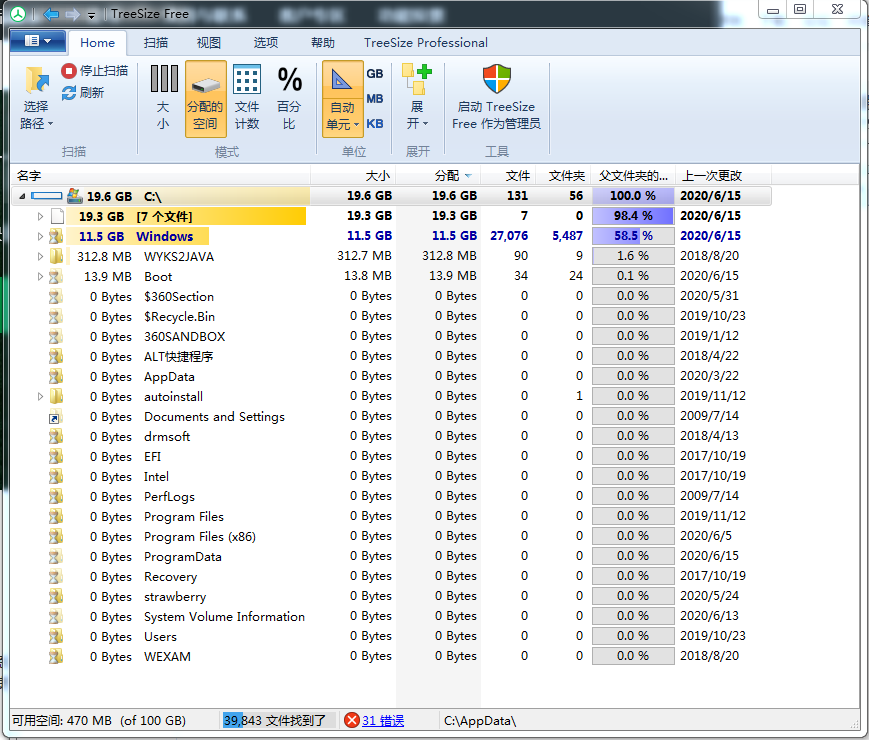The width and height of the screenshot is (869, 740).
Task: Click the TreeSize app logo icon
Action: [18, 14]
